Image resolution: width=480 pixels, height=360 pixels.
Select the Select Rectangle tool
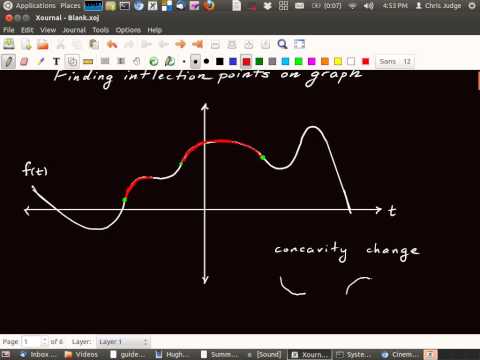[x=105, y=61]
